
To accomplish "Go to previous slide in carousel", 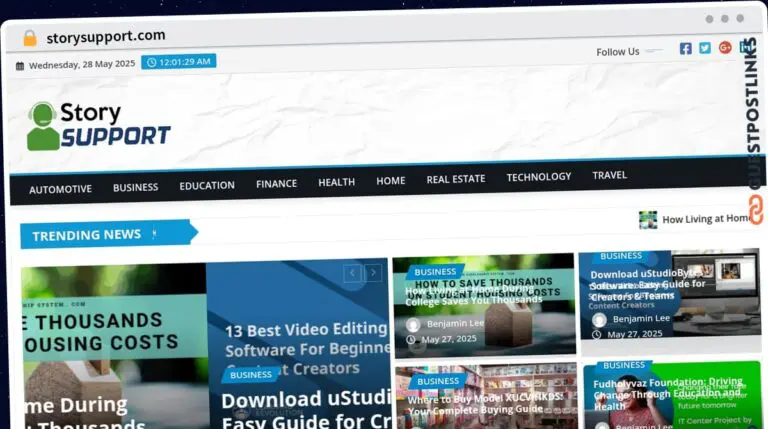I will 352,272.
